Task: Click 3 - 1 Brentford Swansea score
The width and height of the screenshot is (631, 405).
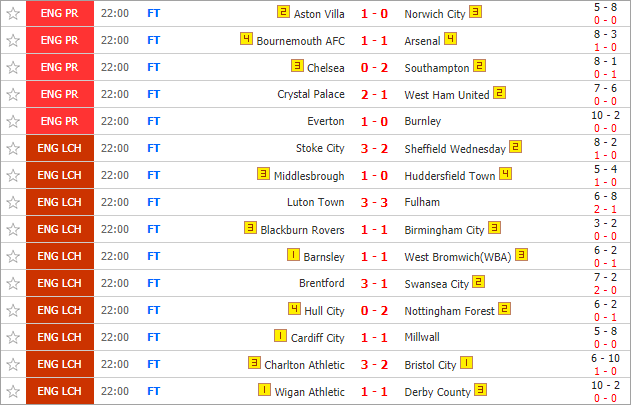Action: (x=374, y=283)
